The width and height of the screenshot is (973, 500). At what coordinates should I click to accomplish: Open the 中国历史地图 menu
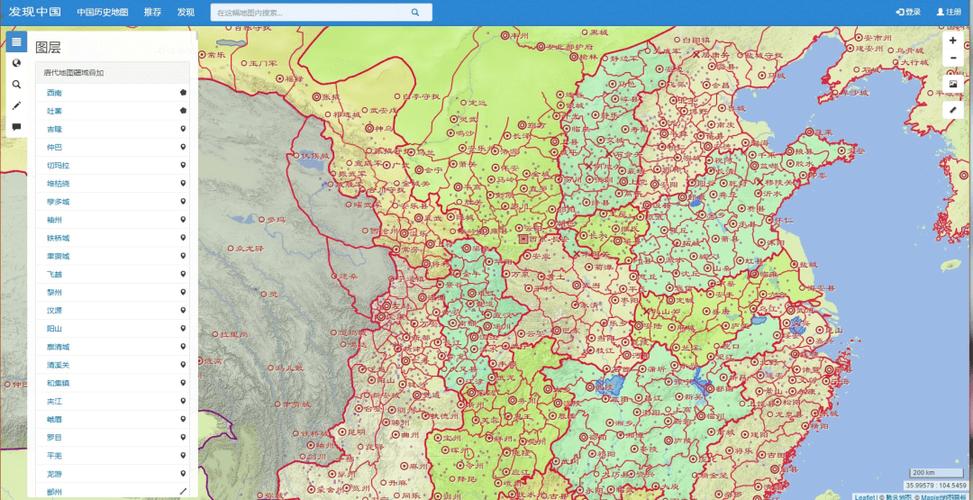[x=102, y=12]
